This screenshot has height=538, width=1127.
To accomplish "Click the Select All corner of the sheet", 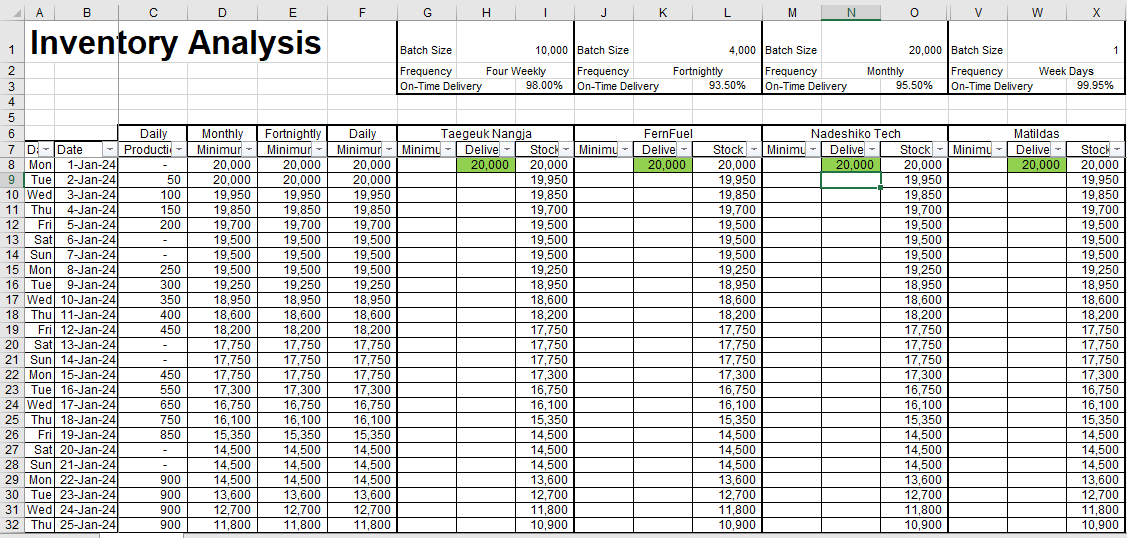I will coord(12,12).
